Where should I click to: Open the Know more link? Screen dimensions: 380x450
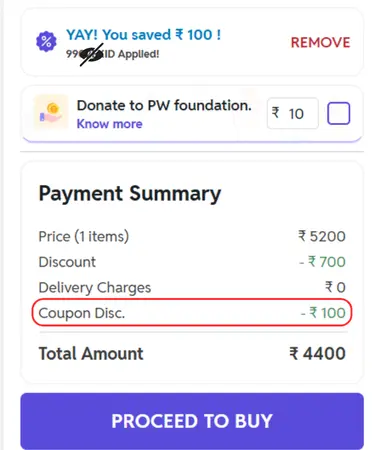click(x=110, y=124)
